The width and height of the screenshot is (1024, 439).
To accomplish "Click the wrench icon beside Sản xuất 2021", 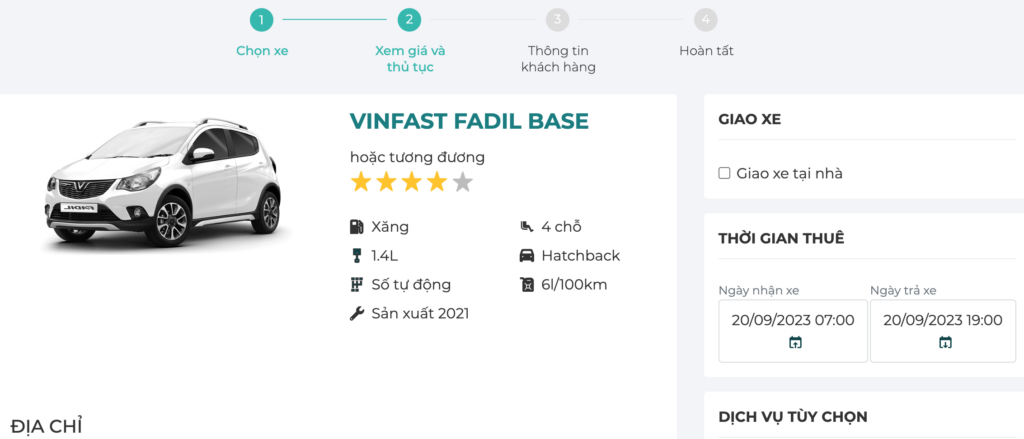I will pyautogui.click(x=356, y=314).
